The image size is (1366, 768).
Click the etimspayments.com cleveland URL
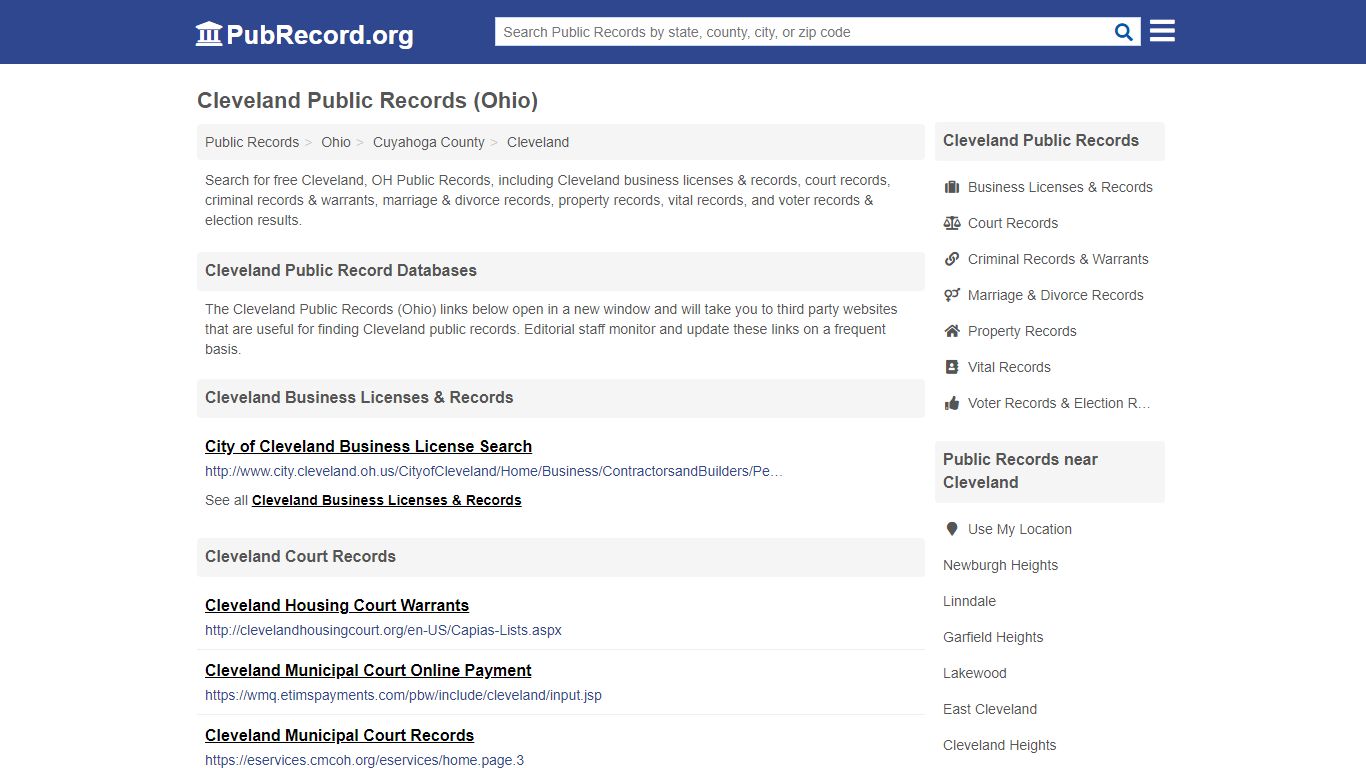point(403,695)
